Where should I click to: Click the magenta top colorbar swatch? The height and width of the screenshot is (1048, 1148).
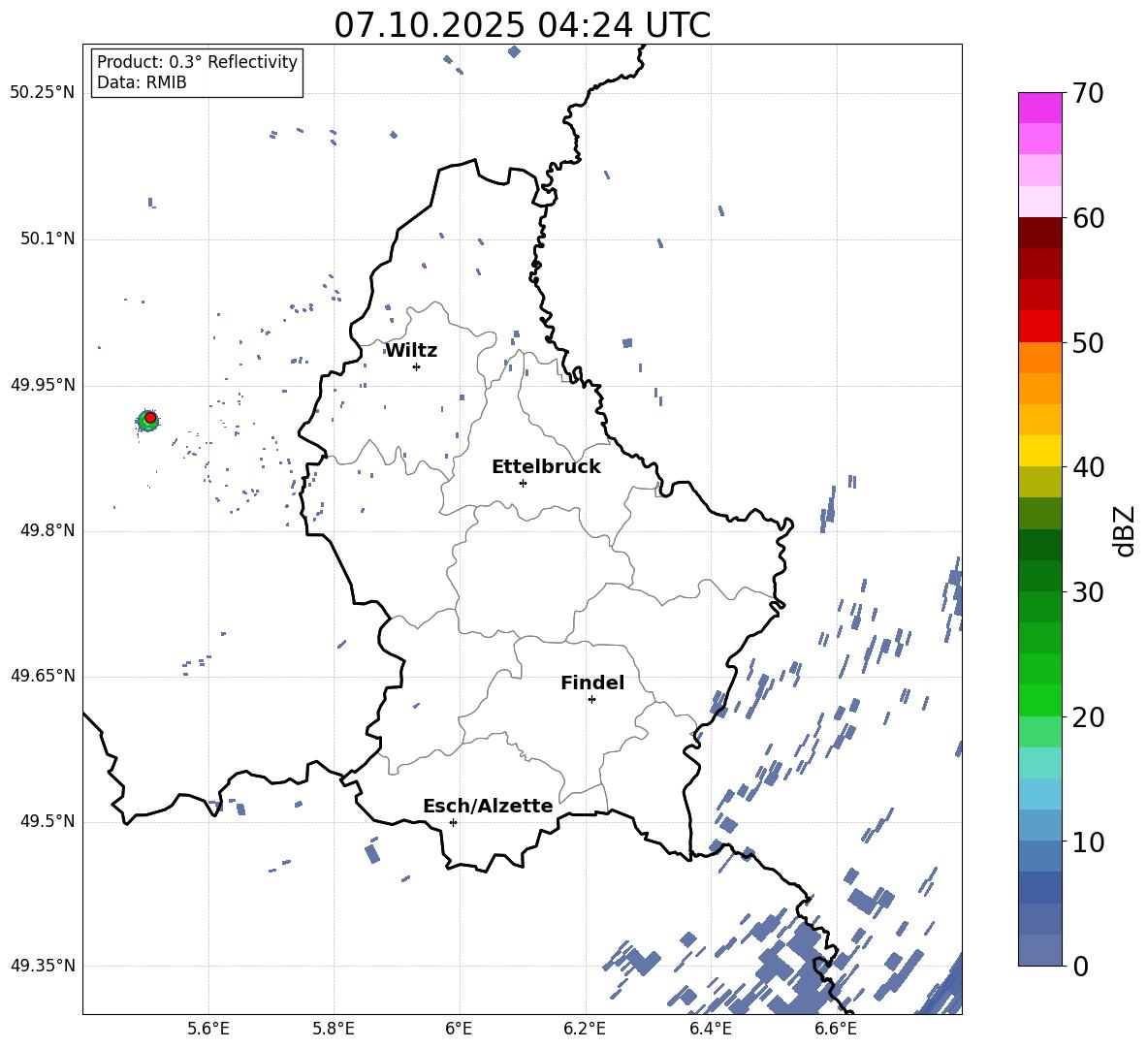pos(1039,108)
